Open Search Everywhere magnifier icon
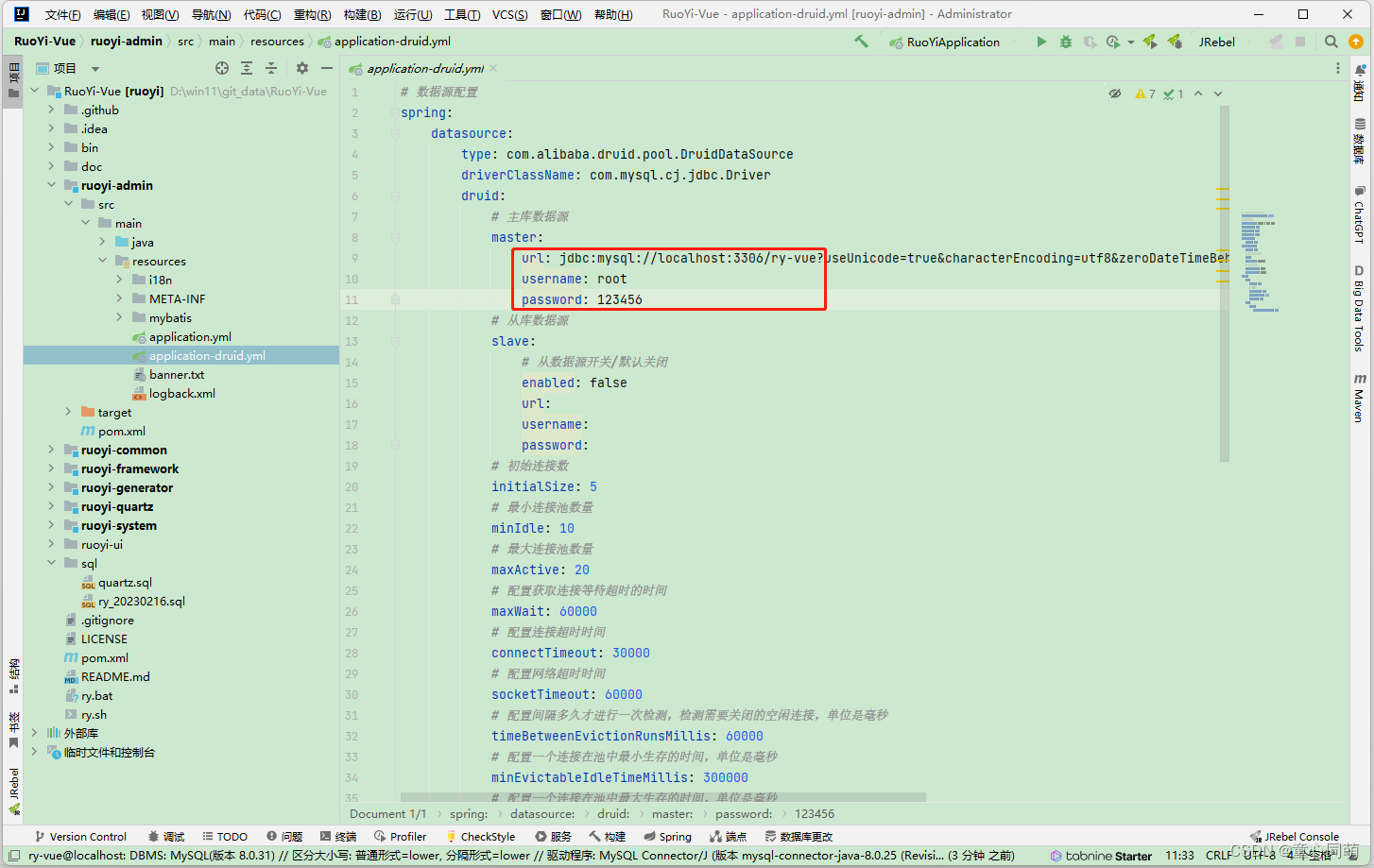 (x=1331, y=42)
